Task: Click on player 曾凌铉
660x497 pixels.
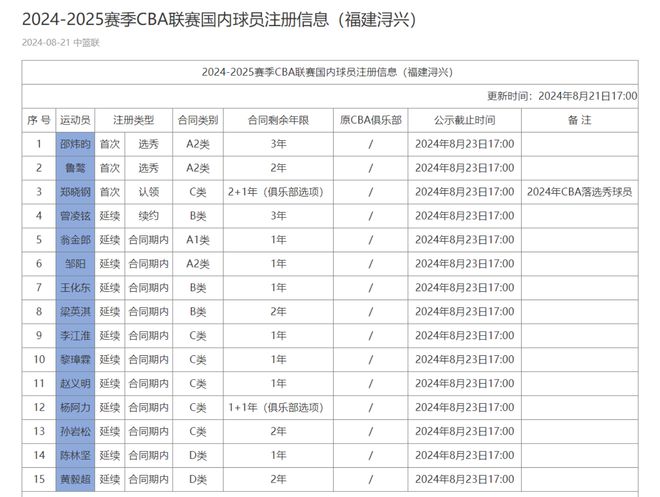Action: point(75,216)
